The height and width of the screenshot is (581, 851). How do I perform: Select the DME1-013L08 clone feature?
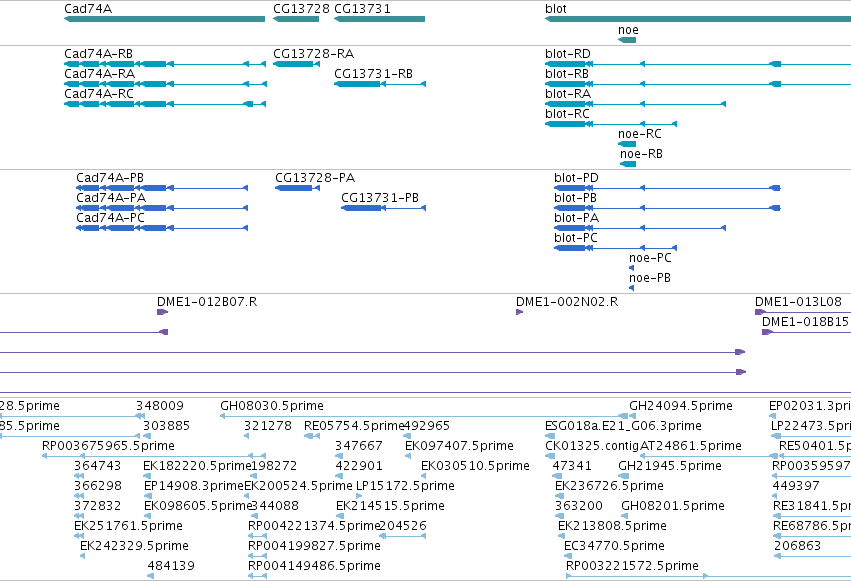(x=803, y=312)
